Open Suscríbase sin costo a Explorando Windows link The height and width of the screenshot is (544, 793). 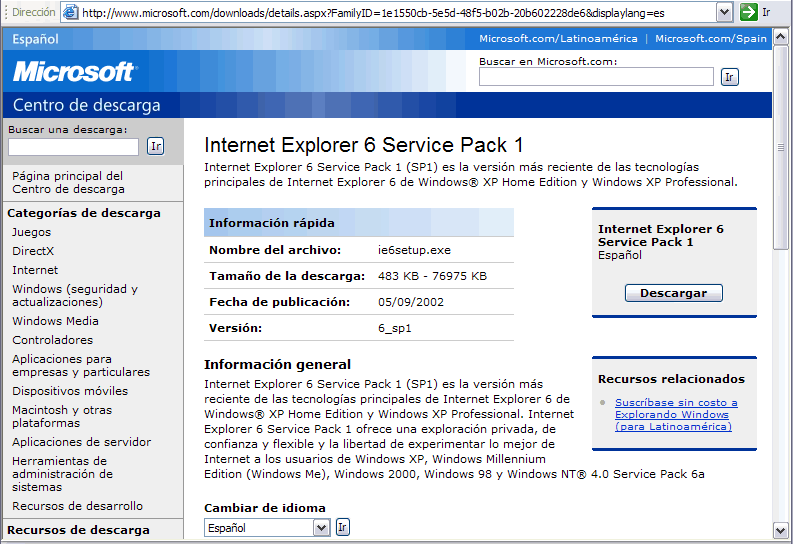[676, 415]
